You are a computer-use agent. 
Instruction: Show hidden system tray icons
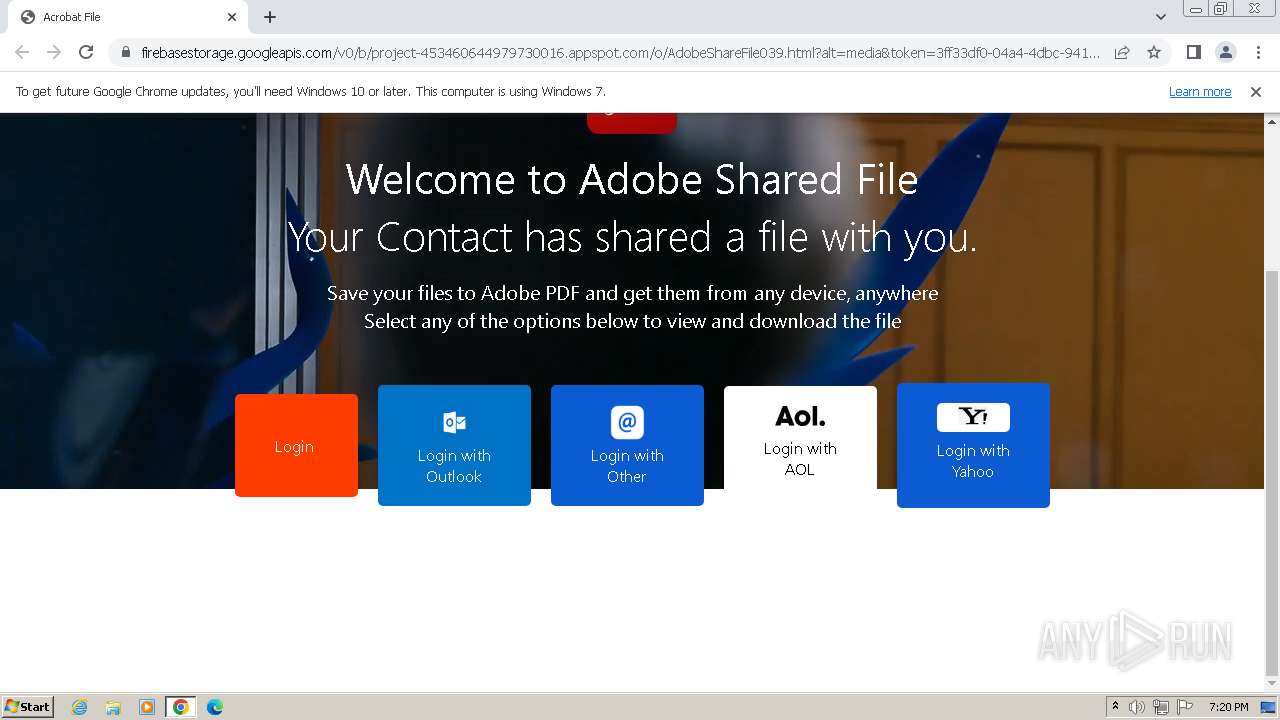[1115, 706]
